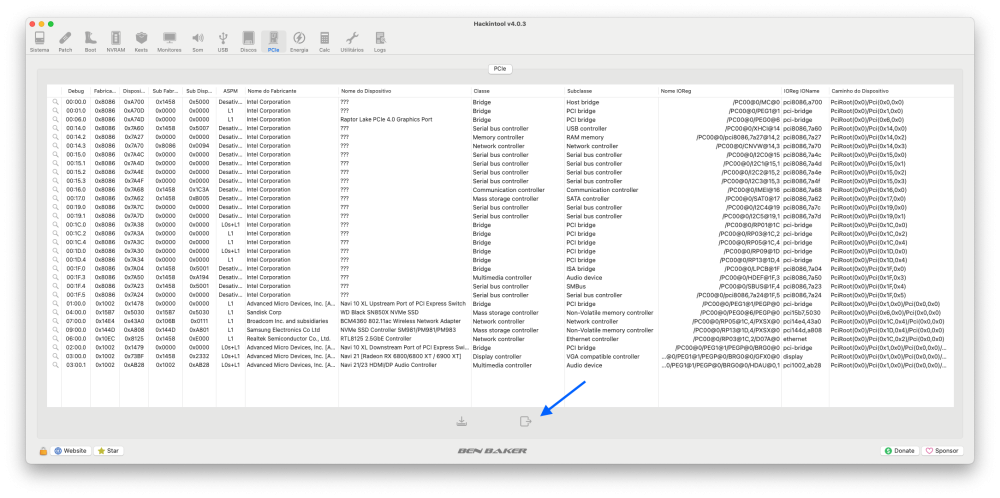
Task: Select the 'Mass storage controller' cell in row 00:17.0
Action: tap(505, 198)
